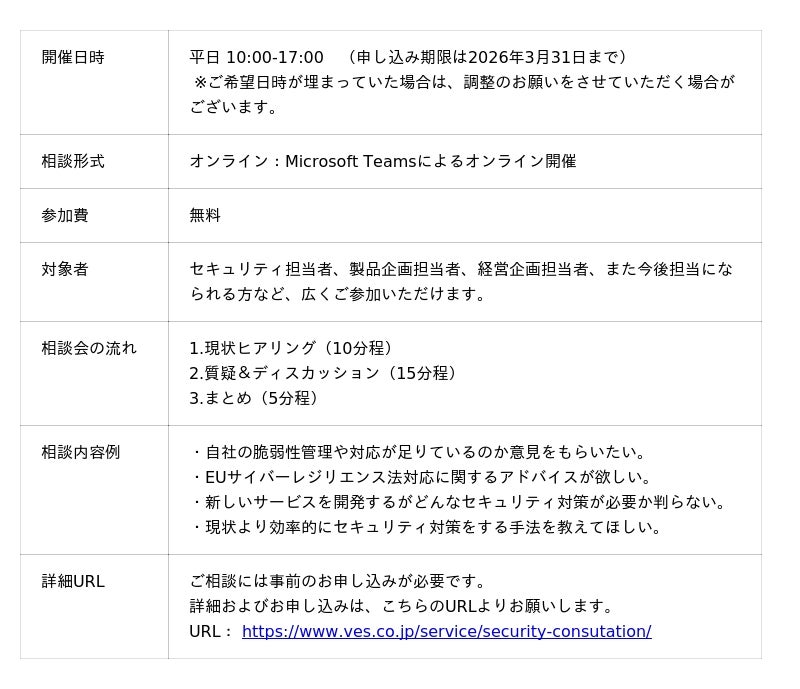The height and width of the screenshot is (689, 800).
Task: Click the 2.質疑＆ディスカッション step line
Action: click(326, 373)
